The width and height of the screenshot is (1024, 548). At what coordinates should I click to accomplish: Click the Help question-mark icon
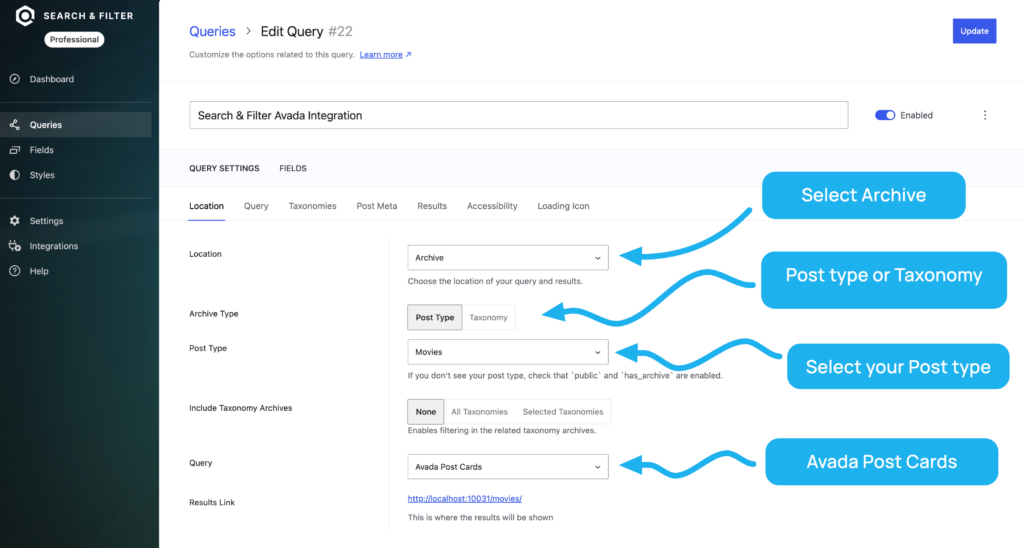coord(14,271)
